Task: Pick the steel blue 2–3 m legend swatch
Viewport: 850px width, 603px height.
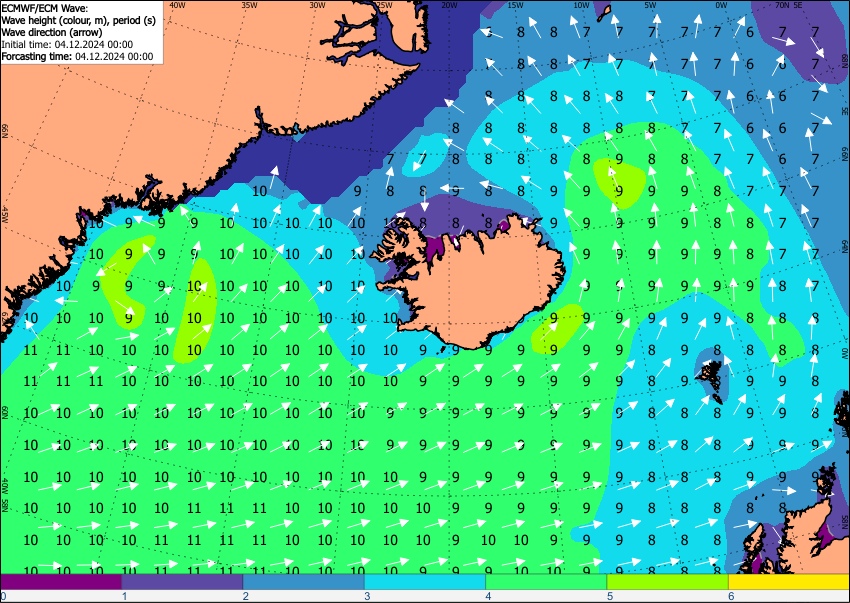Action: tap(304, 581)
